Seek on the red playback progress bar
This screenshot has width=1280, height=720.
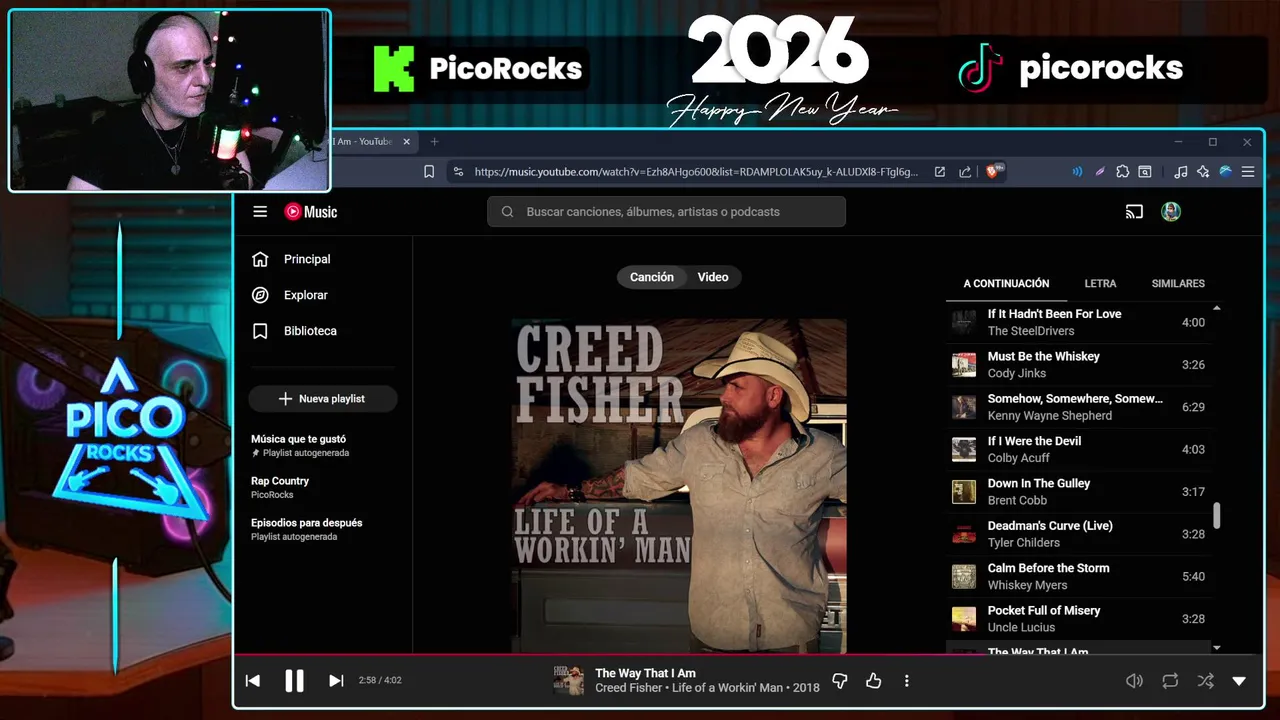pyautogui.click(x=748, y=656)
